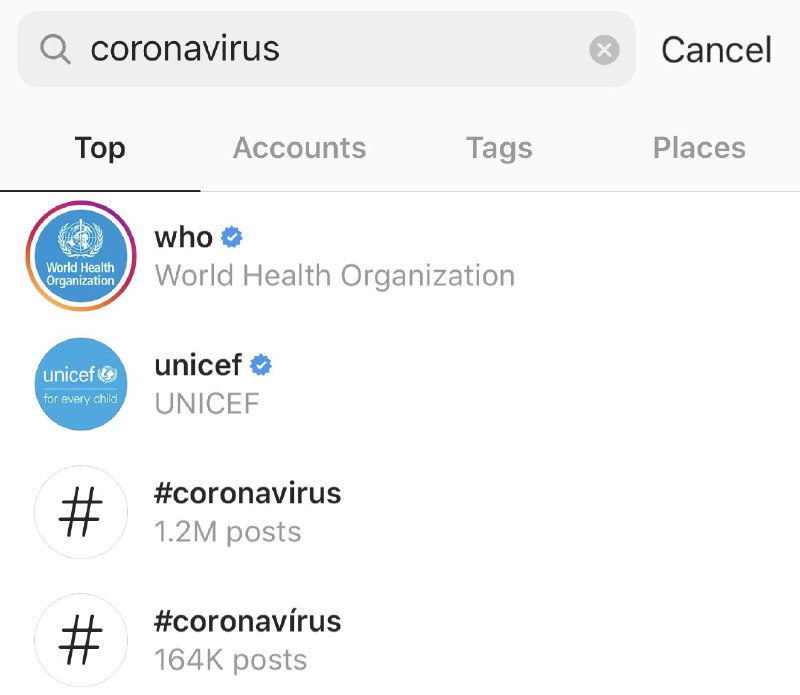Viewport: 800px width, 695px height.
Task: Tap the hash icon beside #coronavirus 1.2M posts
Action: pos(80,512)
